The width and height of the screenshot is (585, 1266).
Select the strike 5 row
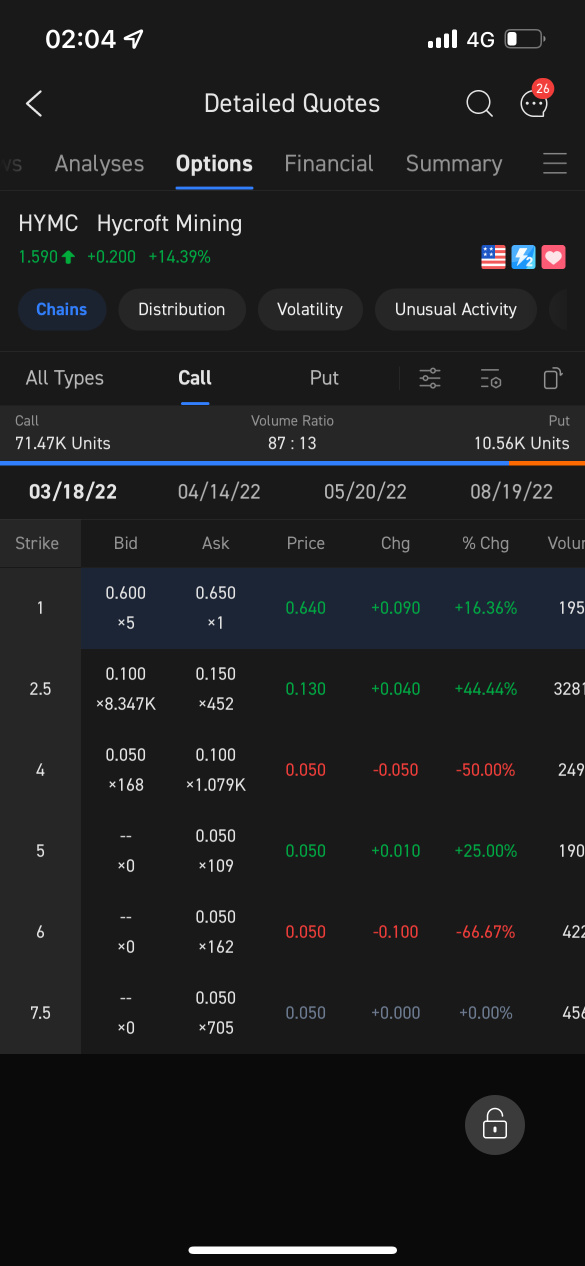[x=292, y=851]
